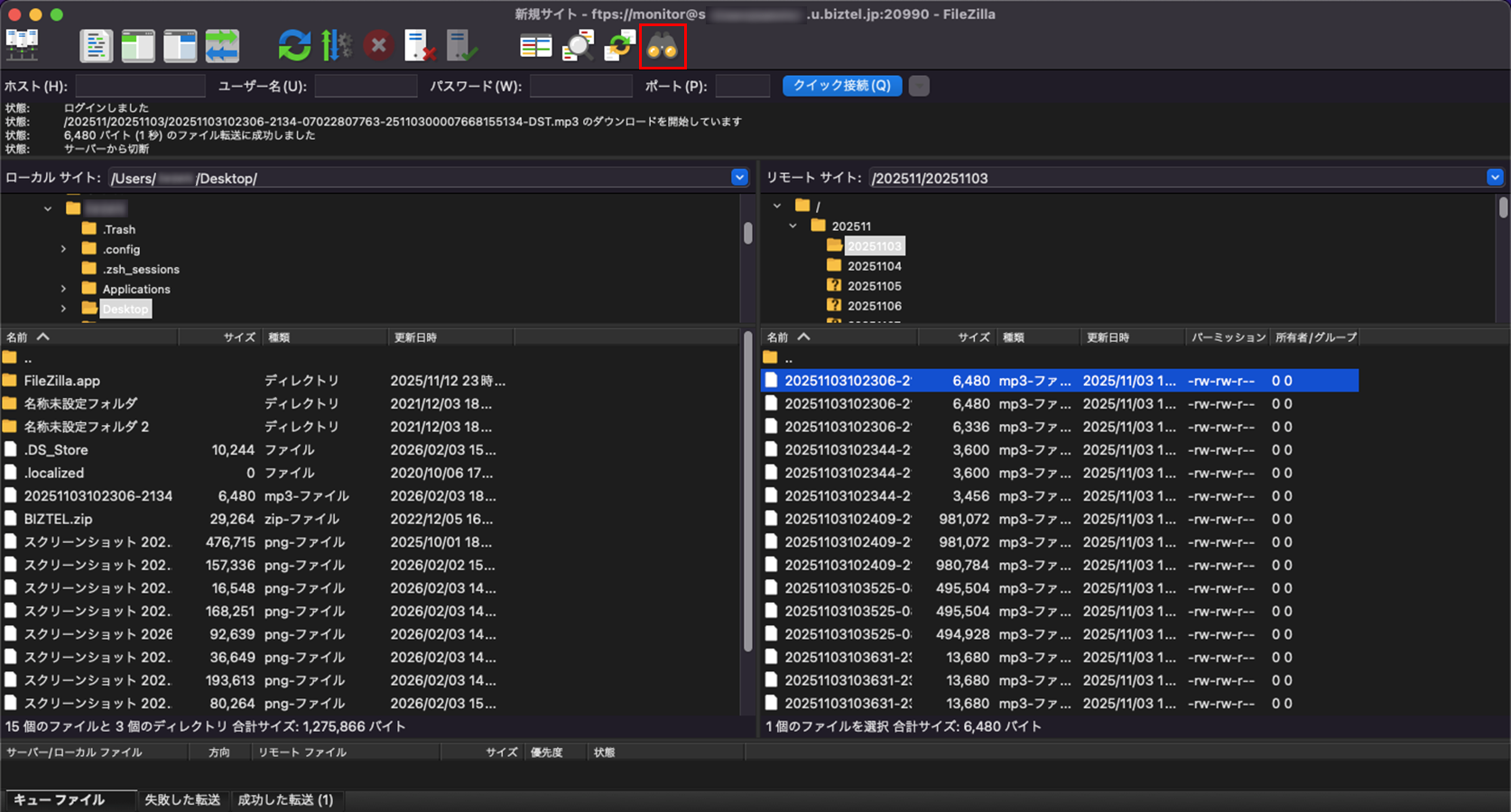
Task: Click the refresh file lists icon
Action: pyautogui.click(x=293, y=45)
